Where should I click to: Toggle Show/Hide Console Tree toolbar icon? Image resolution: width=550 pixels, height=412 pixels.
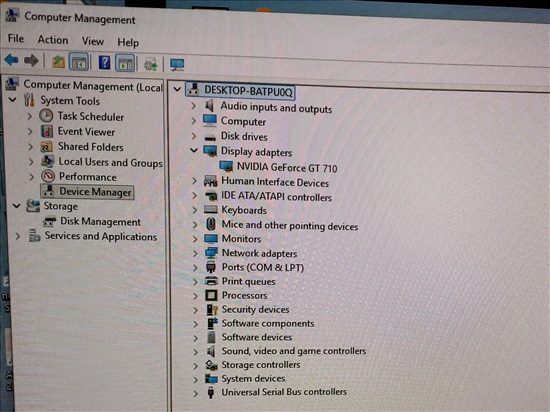tap(78, 62)
